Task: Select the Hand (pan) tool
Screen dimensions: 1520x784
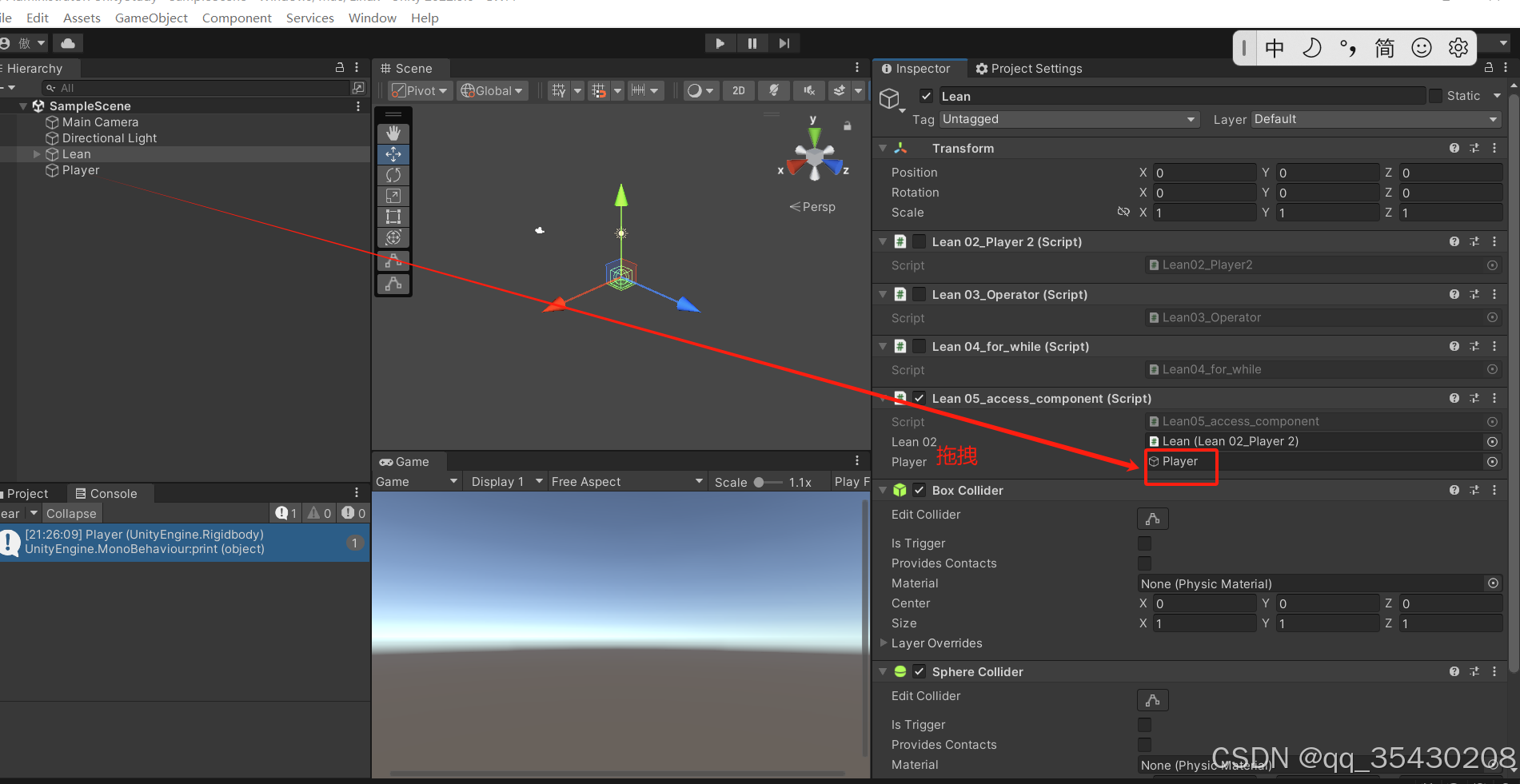Action: (x=393, y=133)
